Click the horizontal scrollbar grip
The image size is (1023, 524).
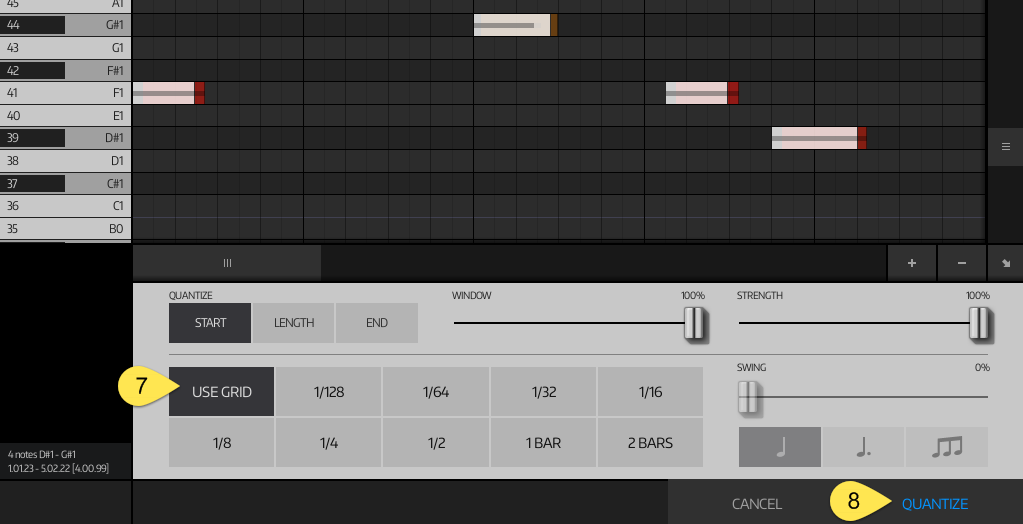tap(227, 263)
